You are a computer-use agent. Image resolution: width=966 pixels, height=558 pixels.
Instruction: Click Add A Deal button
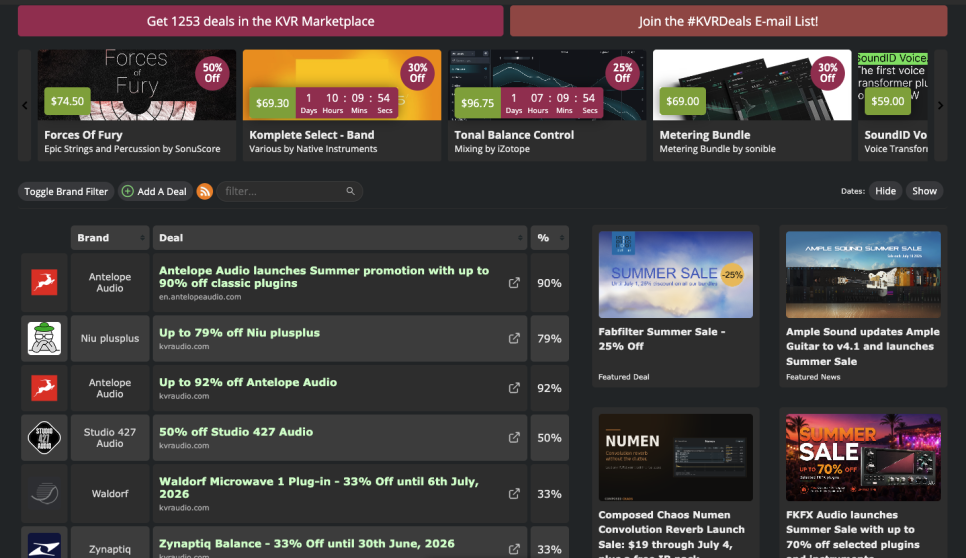pyautogui.click(x=155, y=192)
